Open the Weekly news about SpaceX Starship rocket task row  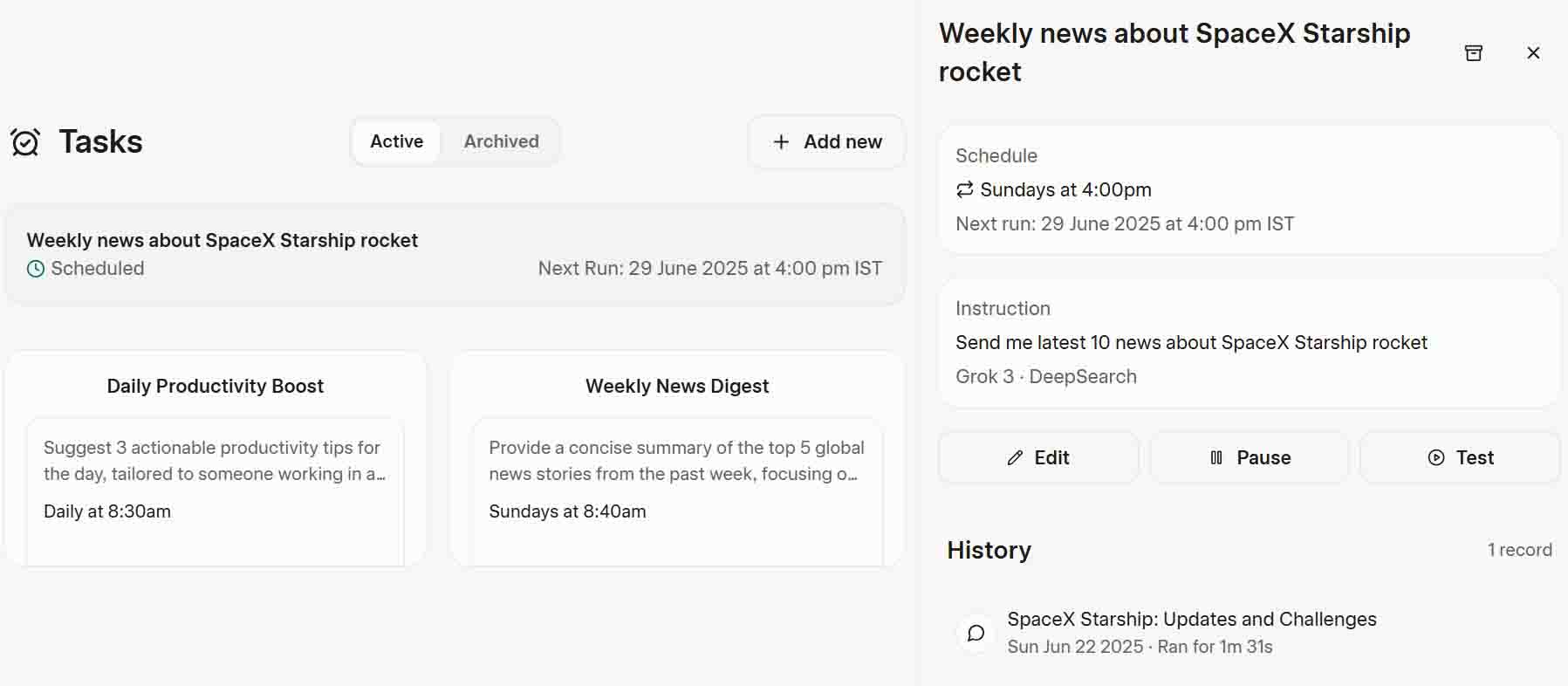[455, 254]
